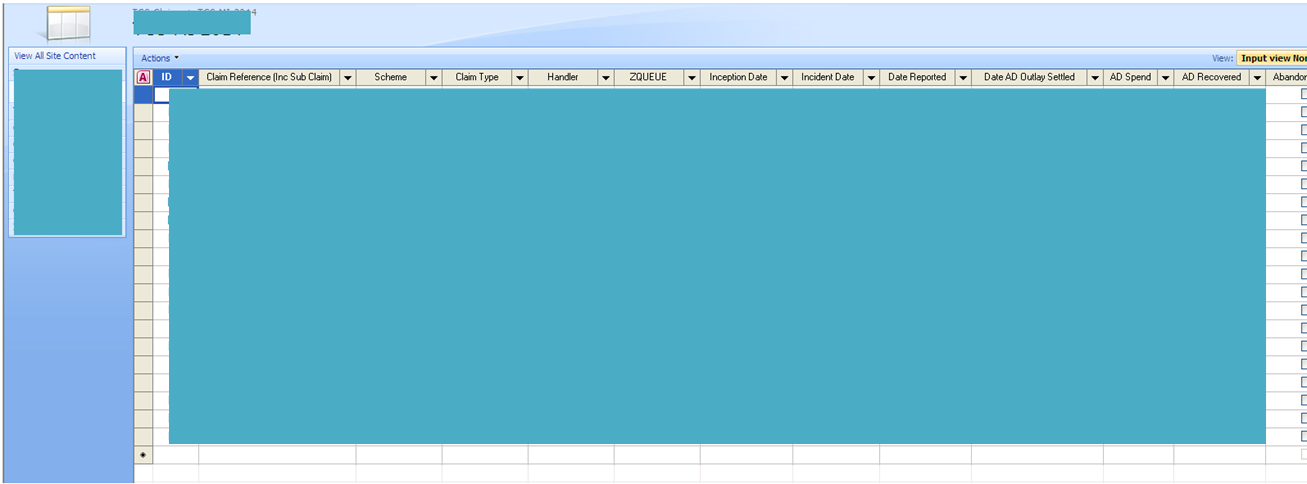Viewport: 1307px width, 484px height.
Task: Click the select-all 'A' datasheet icon
Action: pos(143,77)
